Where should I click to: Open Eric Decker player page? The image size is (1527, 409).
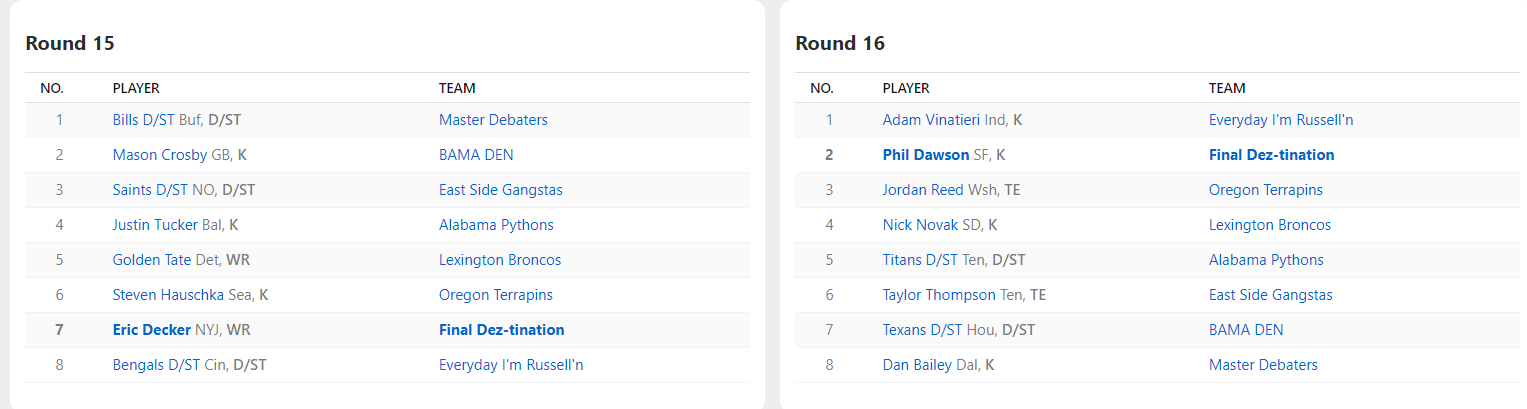tap(151, 330)
